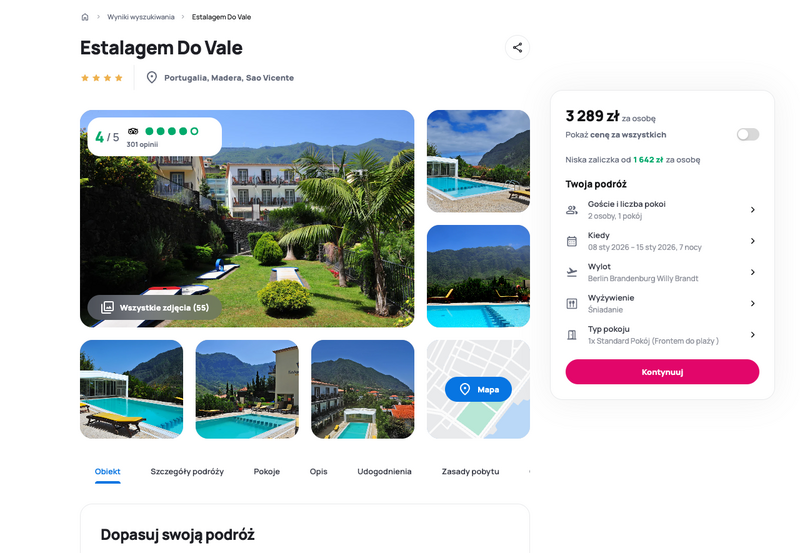800x553 pixels.
Task: Click the cutlery icon beside Wyżywienie
Action: [x=572, y=304]
